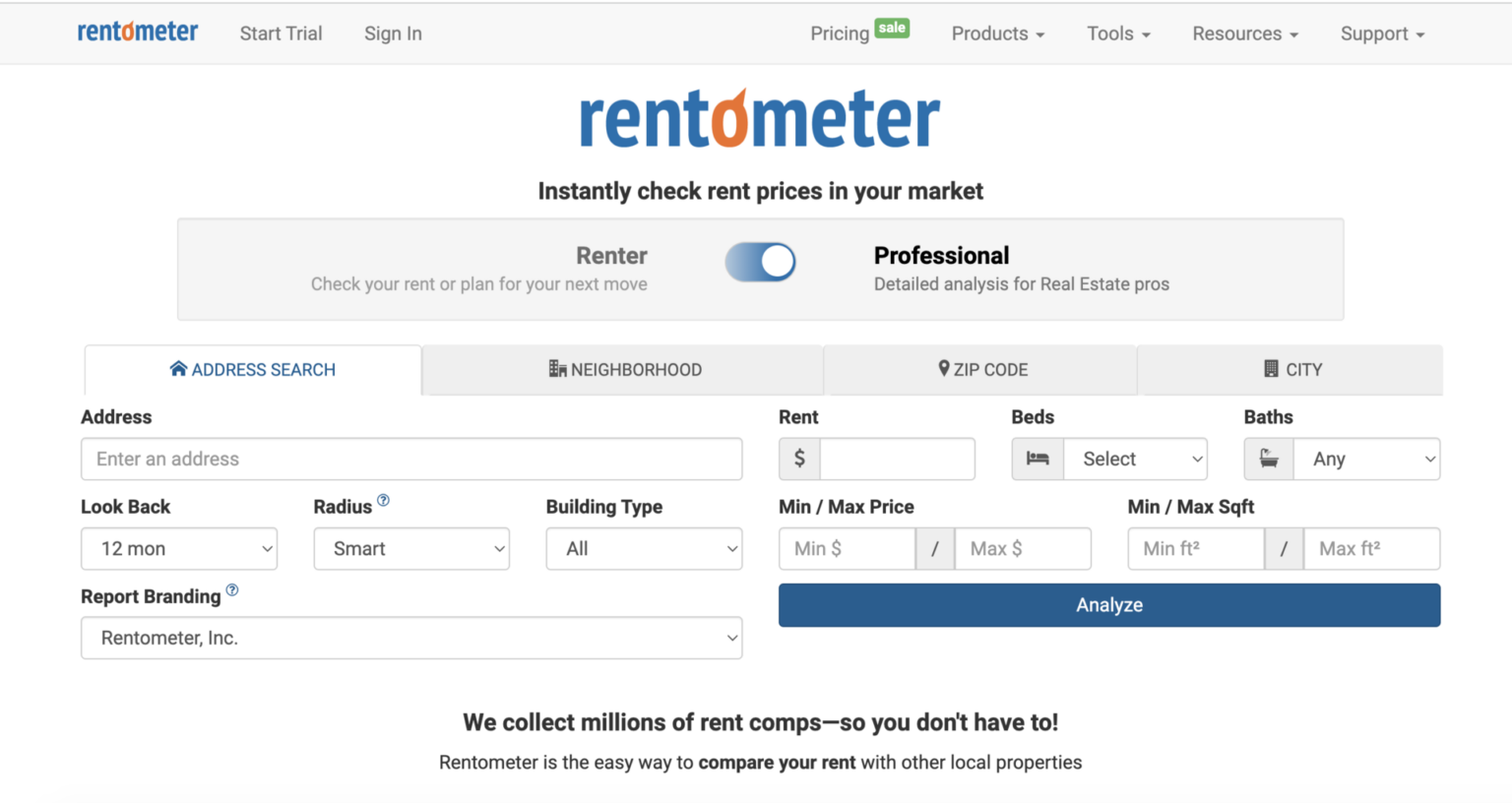Screen dimensions: 1512x803
Task: Click the house icon on Address Search tab
Action: click(178, 369)
